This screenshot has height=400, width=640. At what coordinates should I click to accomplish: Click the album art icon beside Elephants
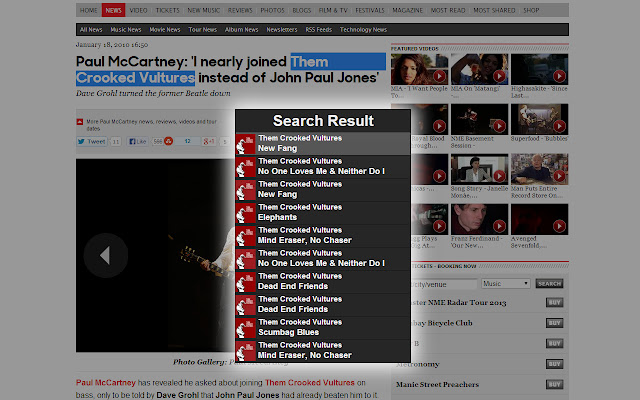246,213
